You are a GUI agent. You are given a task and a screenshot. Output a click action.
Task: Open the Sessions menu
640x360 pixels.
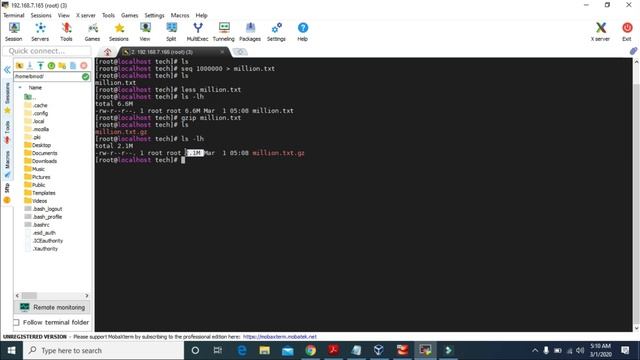coord(41,15)
